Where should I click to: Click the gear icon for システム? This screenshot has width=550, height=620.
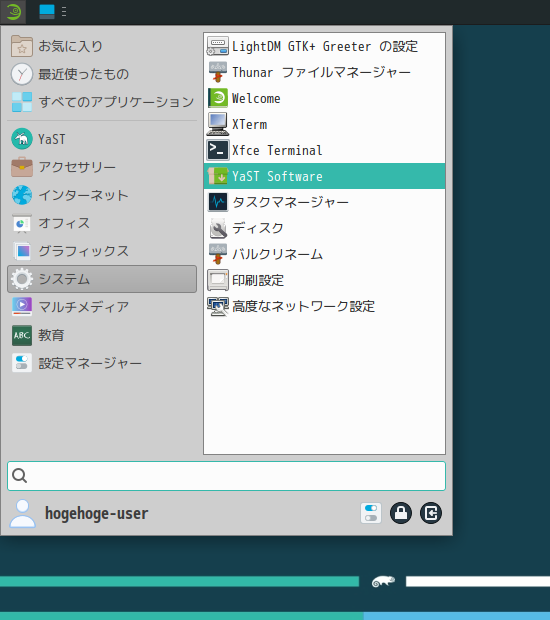tap(22, 279)
